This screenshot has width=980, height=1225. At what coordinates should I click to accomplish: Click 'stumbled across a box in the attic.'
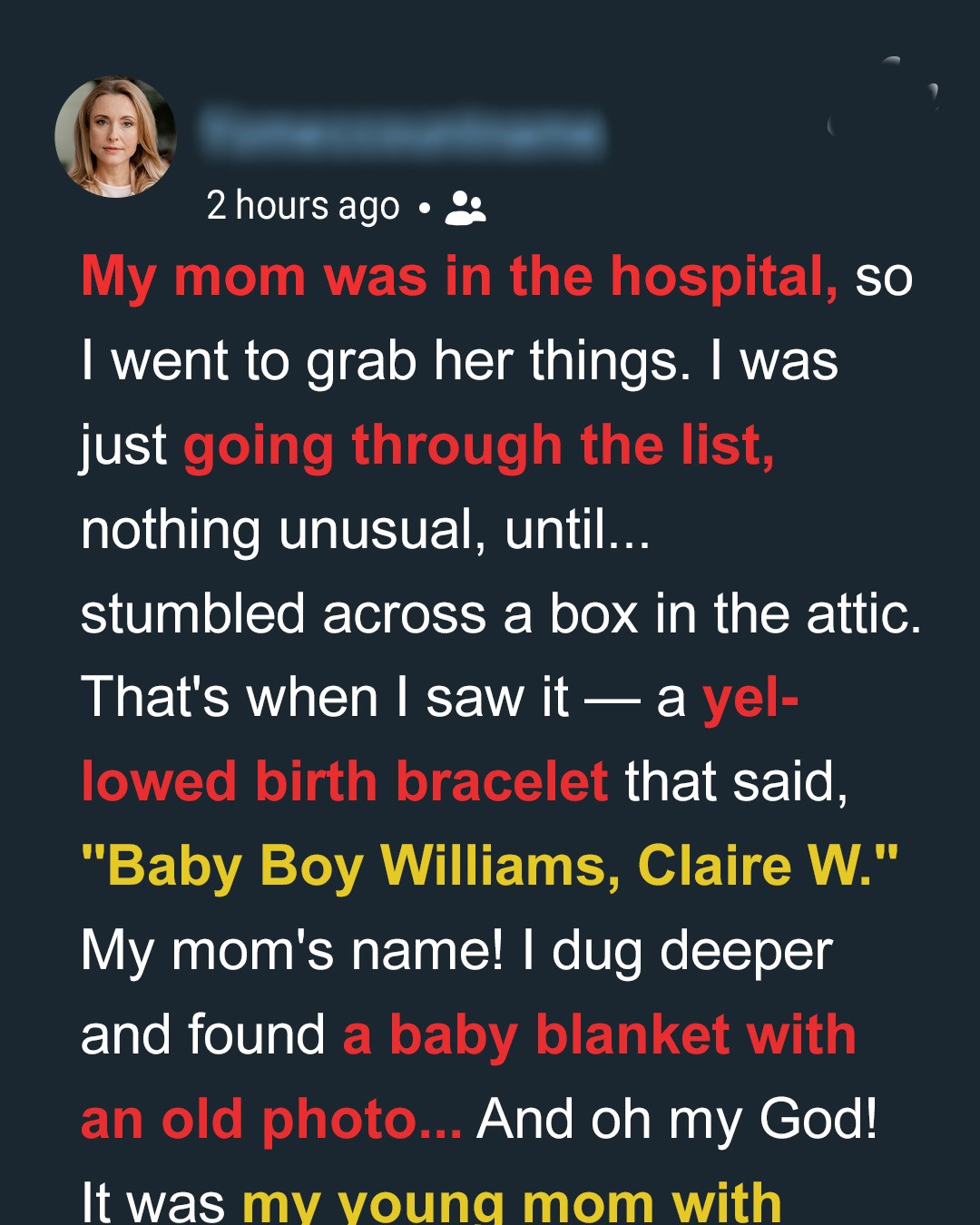pos(500,613)
